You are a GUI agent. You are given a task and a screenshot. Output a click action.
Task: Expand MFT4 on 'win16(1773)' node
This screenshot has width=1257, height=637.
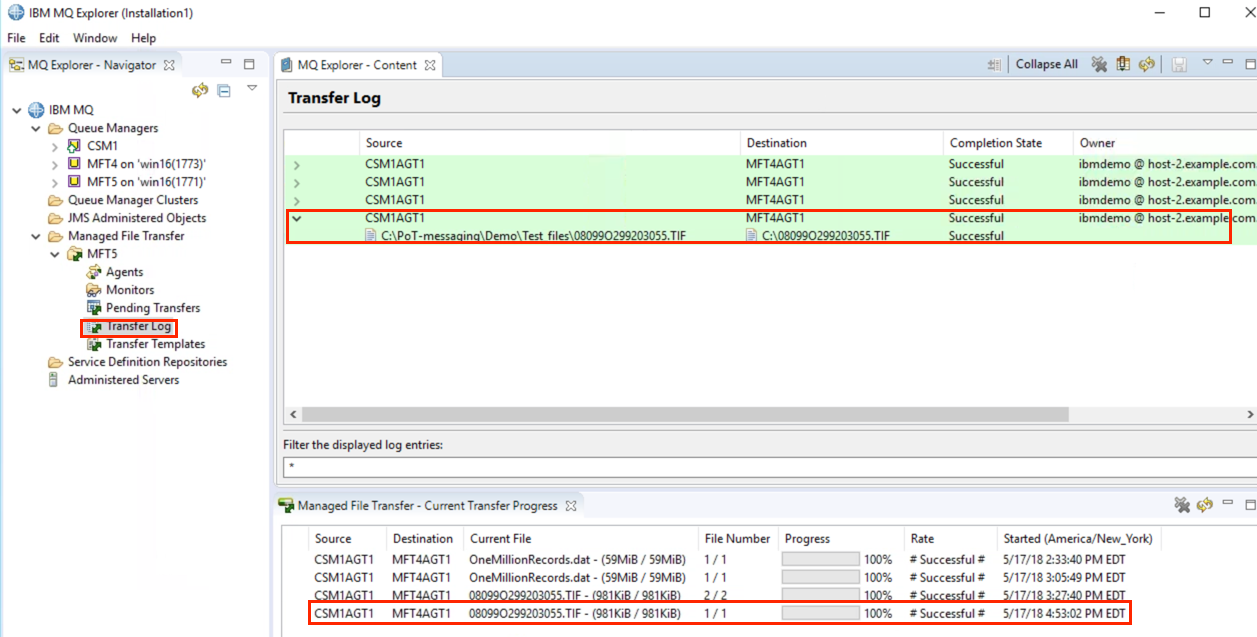coord(54,164)
